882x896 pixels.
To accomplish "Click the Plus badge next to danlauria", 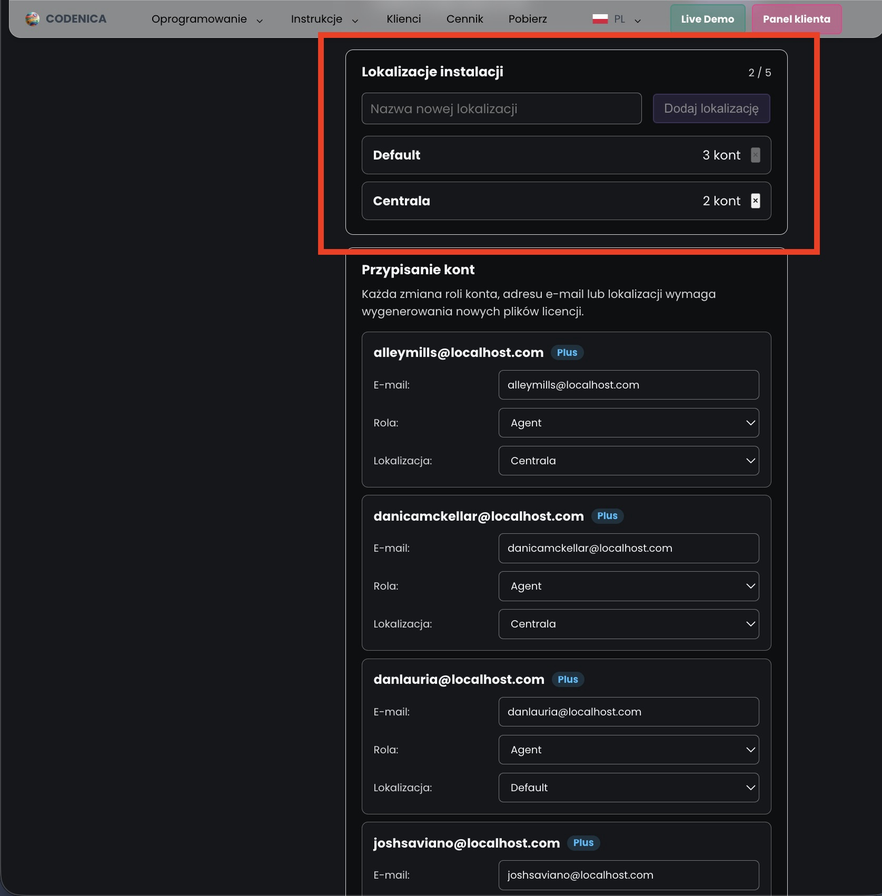I will tap(568, 679).
